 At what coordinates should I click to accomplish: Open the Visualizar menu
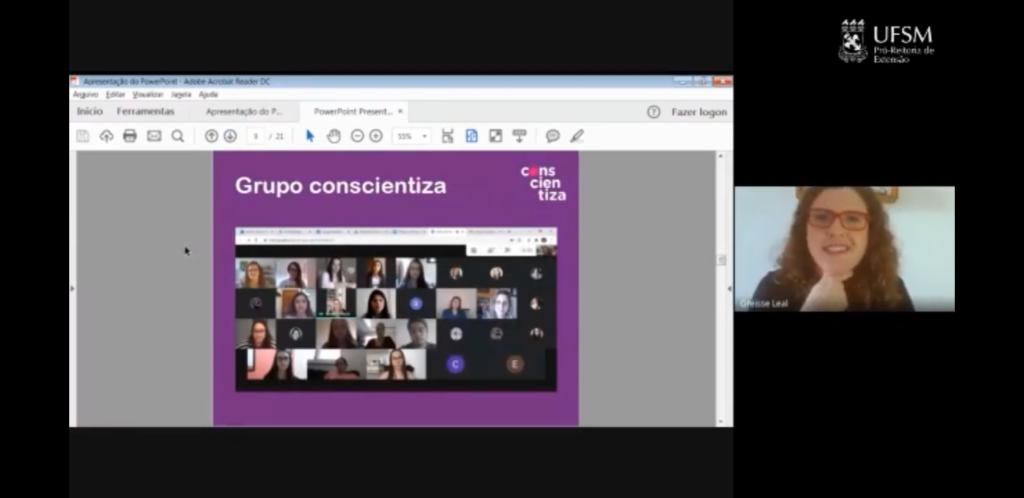[148, 94]
